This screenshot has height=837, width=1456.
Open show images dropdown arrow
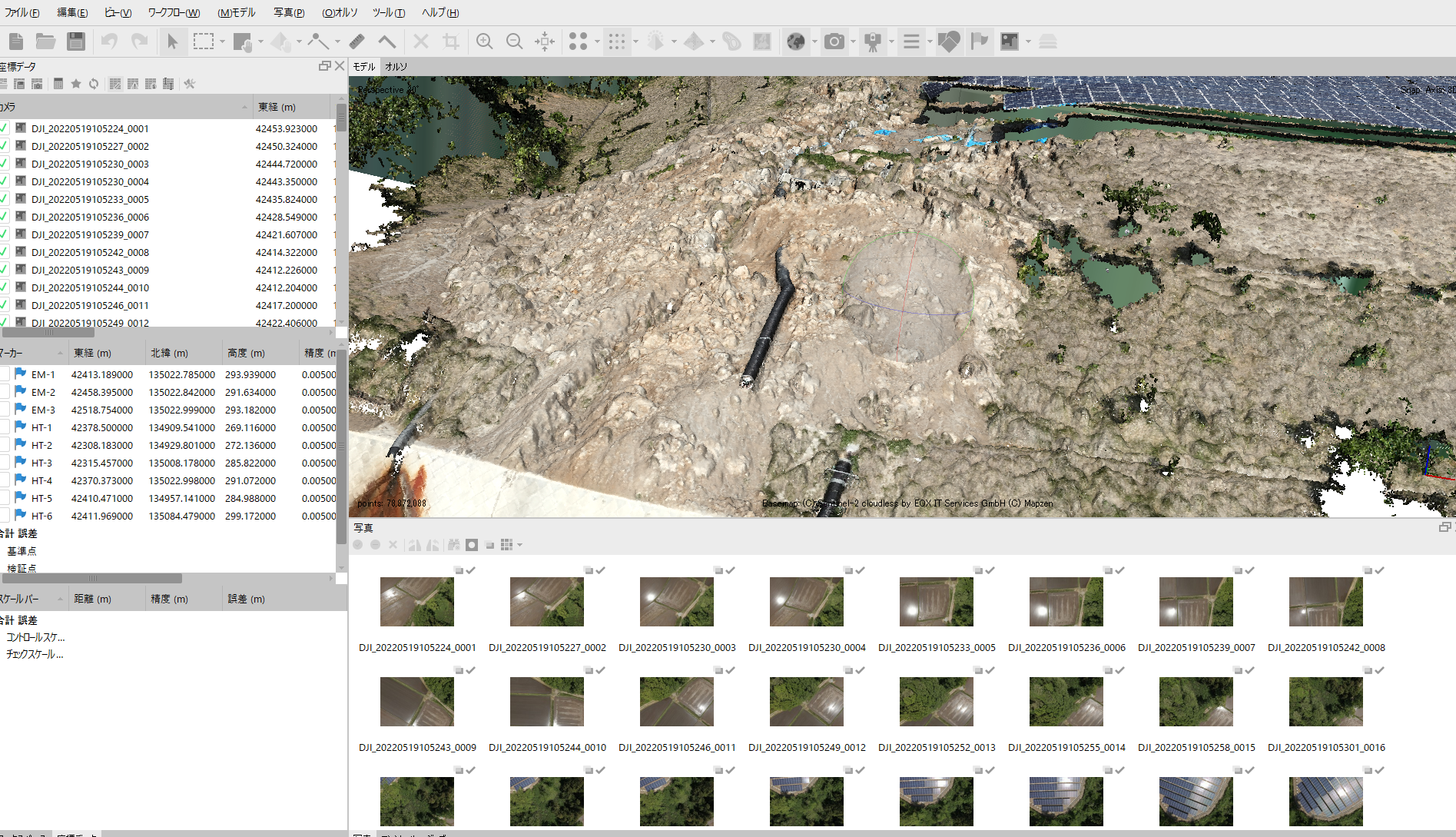click(1028, 42)
